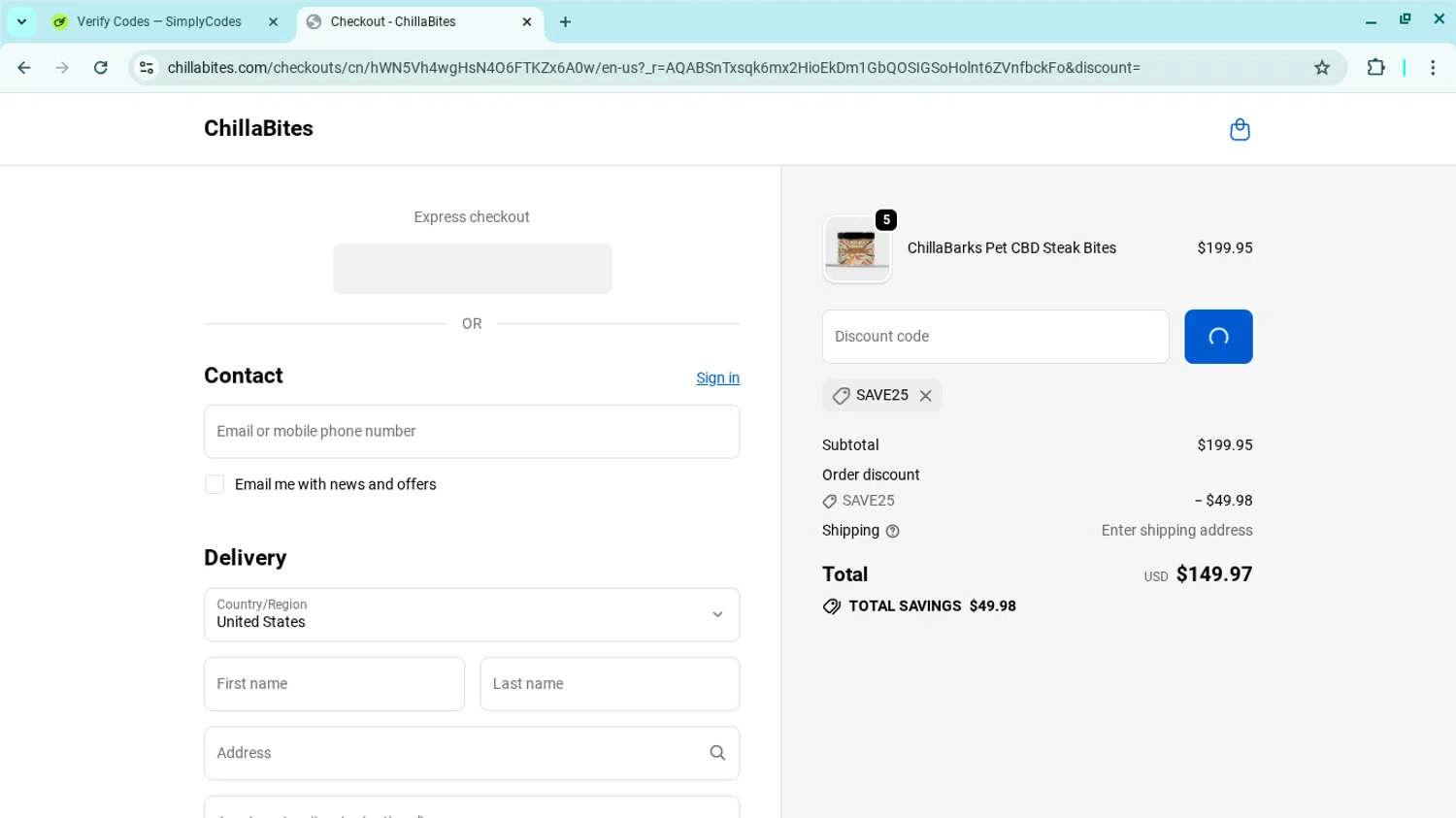The height and width of the screenshot is (818, 1456).
Task: Minimize the browser window
Action: (x=1371, y=20)
